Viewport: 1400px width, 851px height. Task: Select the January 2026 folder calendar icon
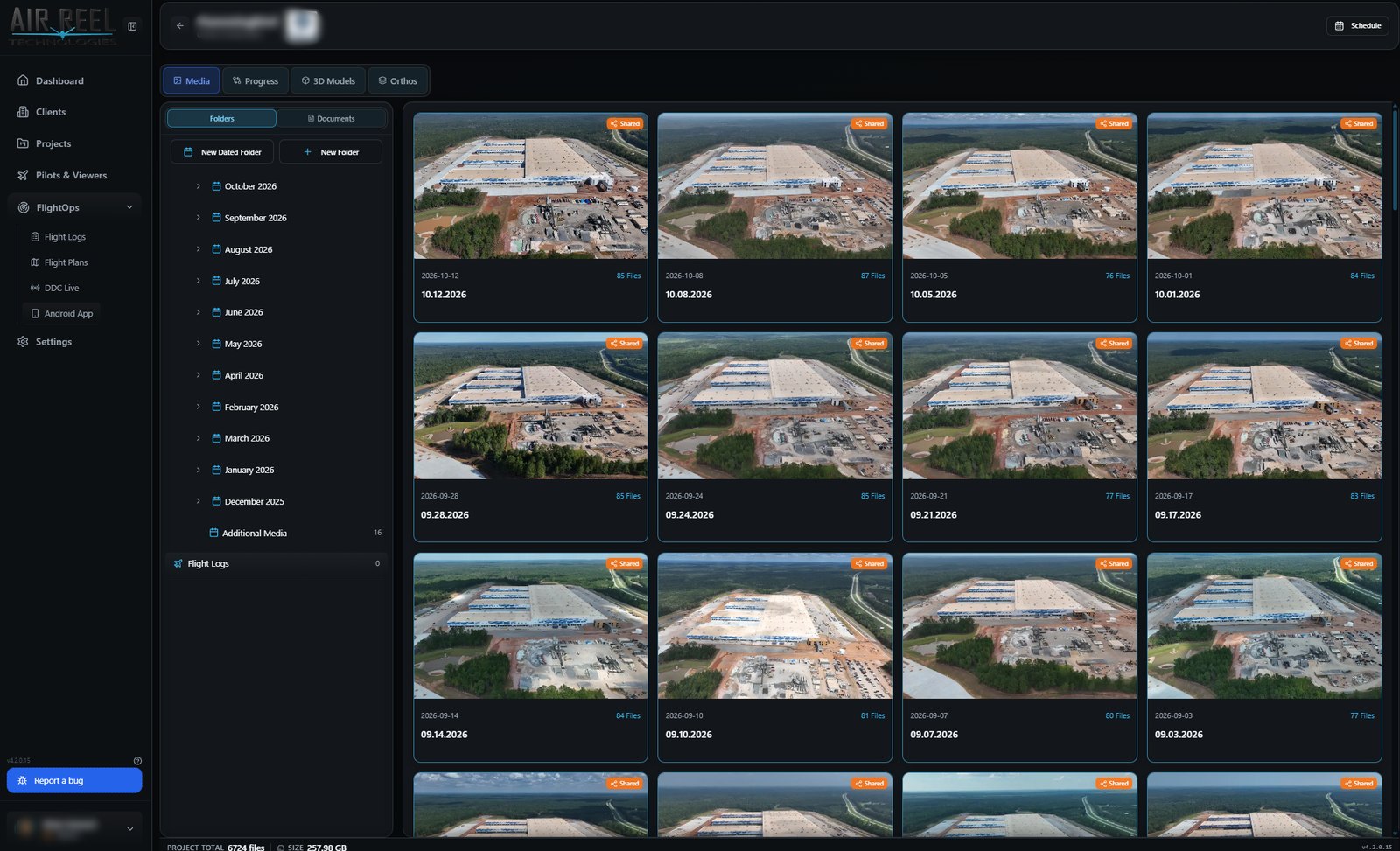tap(216, 470)
